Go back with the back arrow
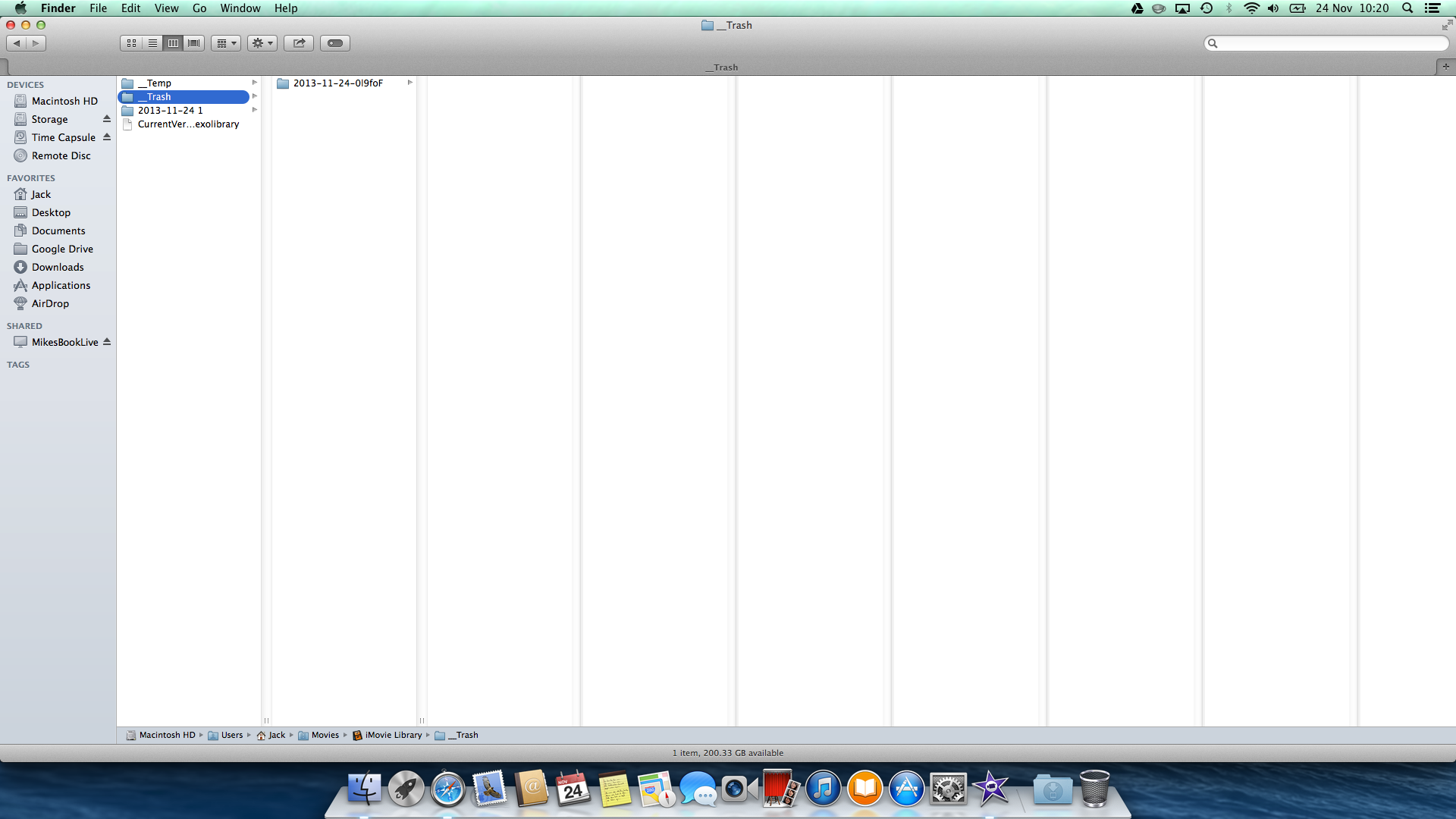The width and height of the screenshot is (1456, 819). tap(17, 43)
